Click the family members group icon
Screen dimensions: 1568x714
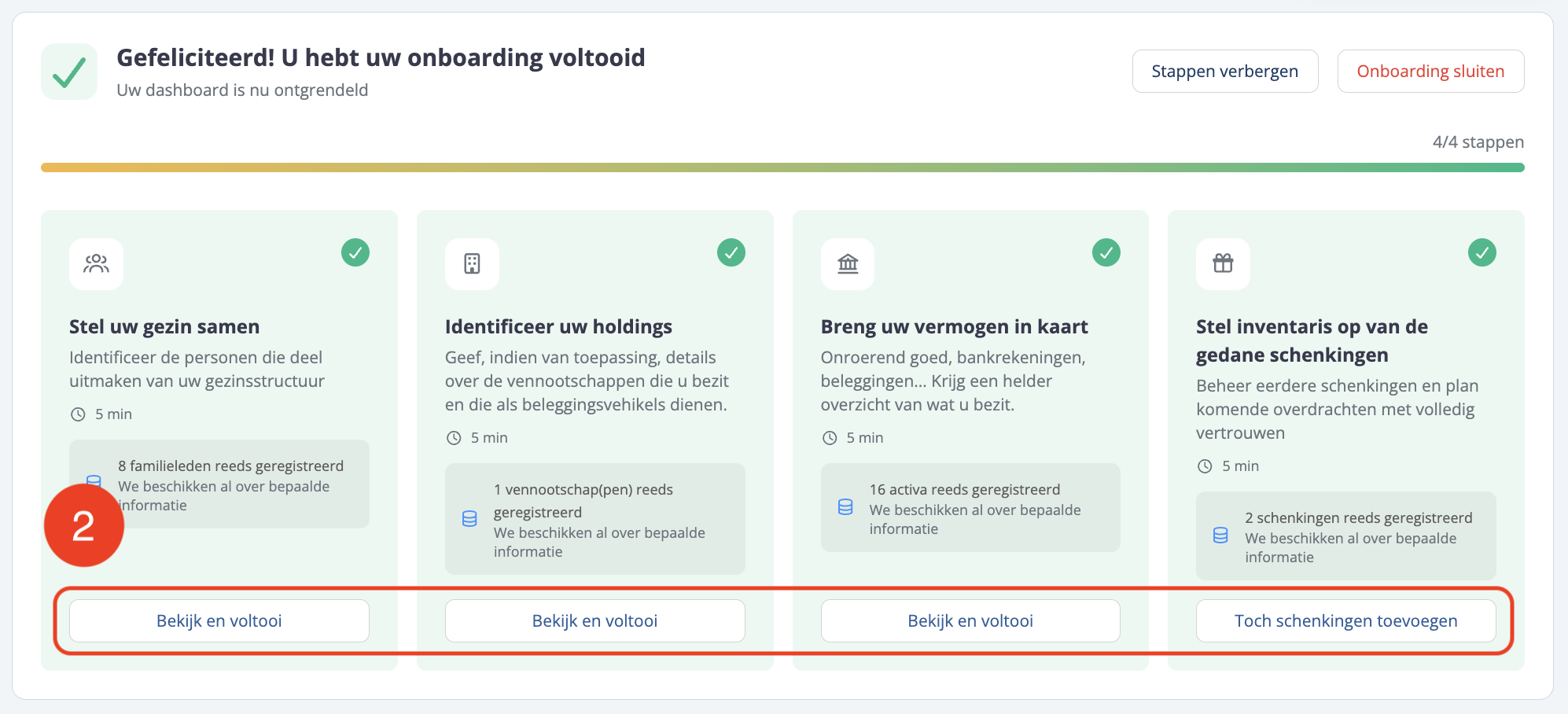pos(96,263)
